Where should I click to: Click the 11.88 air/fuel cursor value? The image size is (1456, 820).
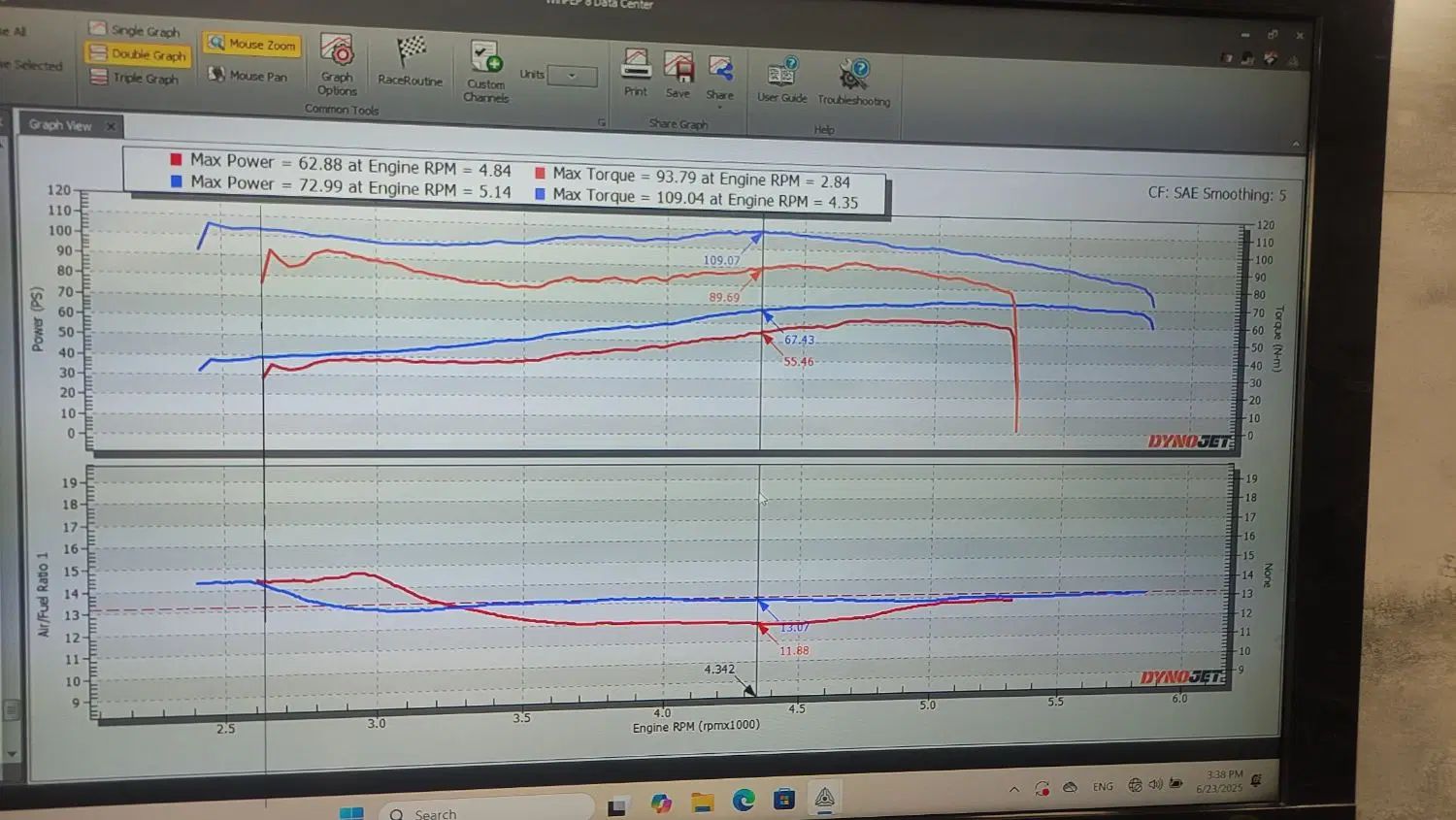pos(794,651)
